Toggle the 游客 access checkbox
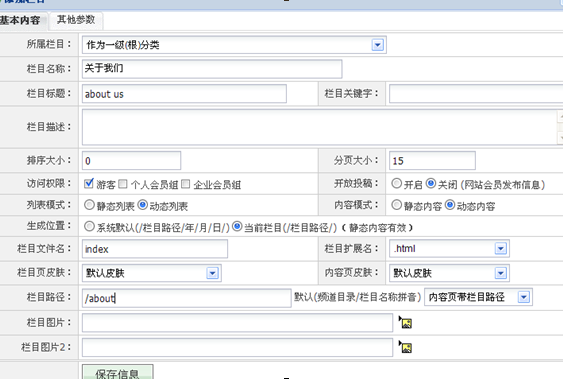This screenshot has width=563, height=379. [89, 183]
